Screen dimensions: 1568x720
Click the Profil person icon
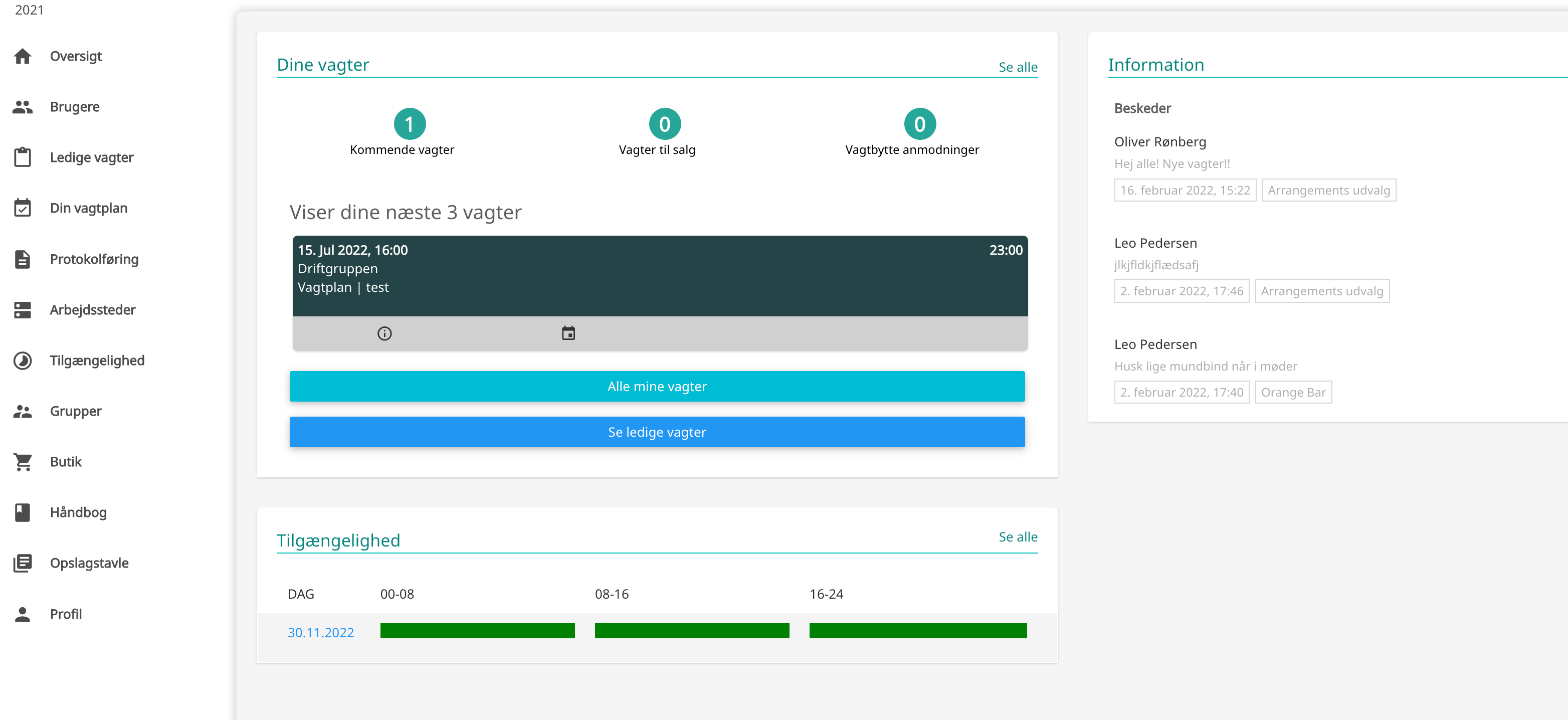(x=23, y=614)
